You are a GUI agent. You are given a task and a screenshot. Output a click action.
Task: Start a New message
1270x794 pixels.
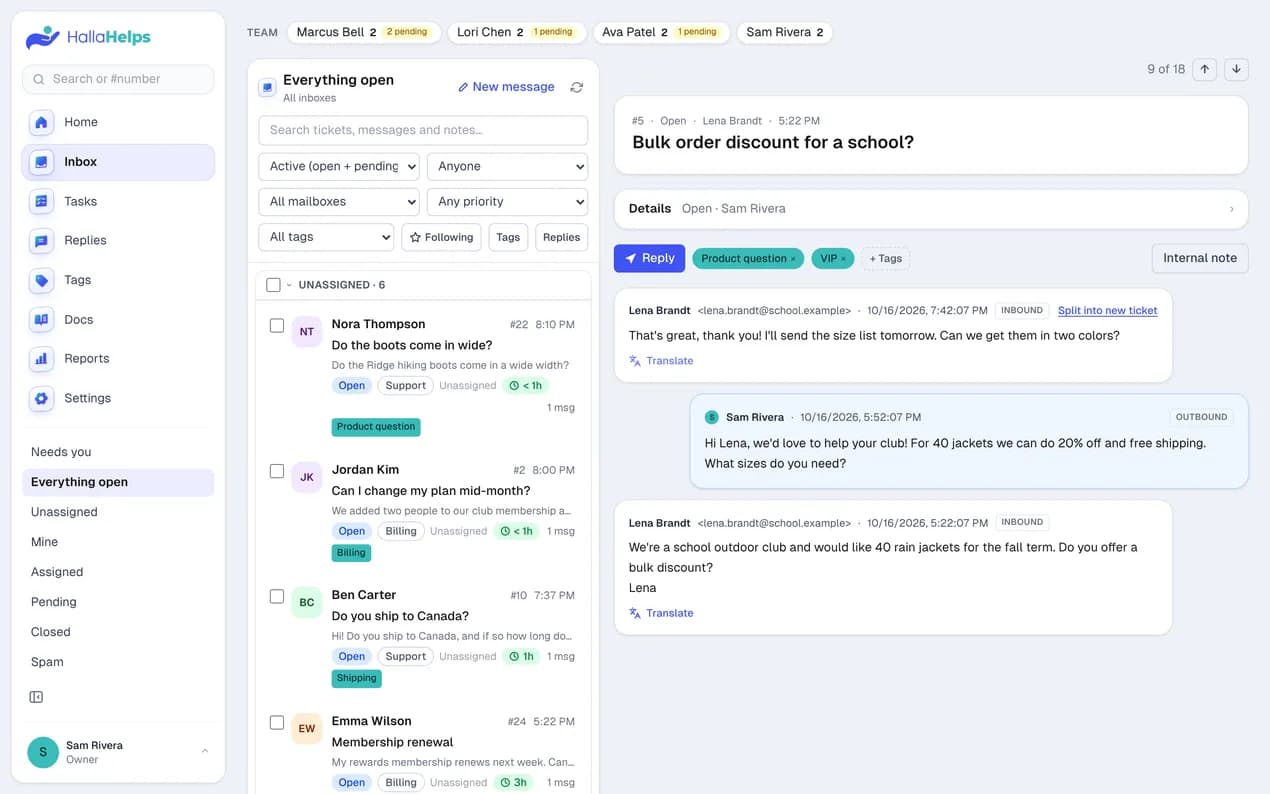506,87
